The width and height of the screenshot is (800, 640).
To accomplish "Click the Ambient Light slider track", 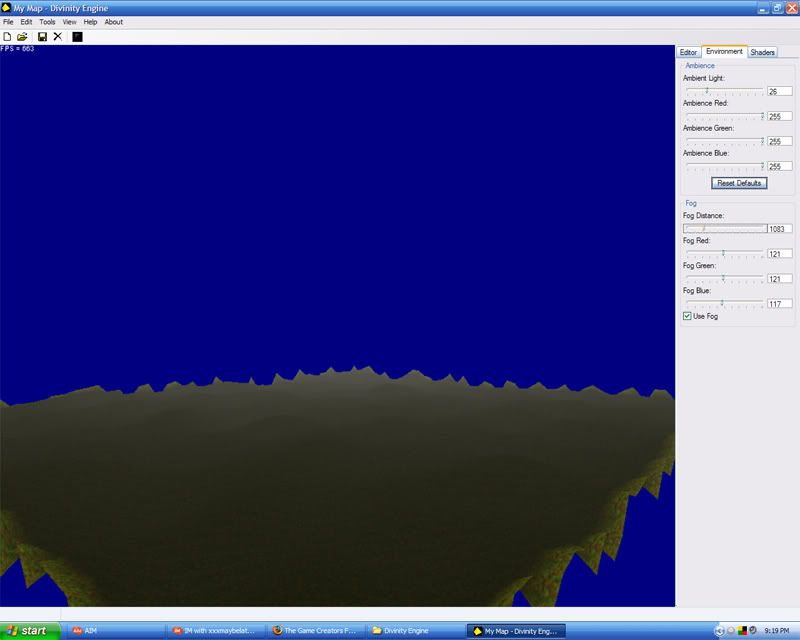I will tap(724, 91).
